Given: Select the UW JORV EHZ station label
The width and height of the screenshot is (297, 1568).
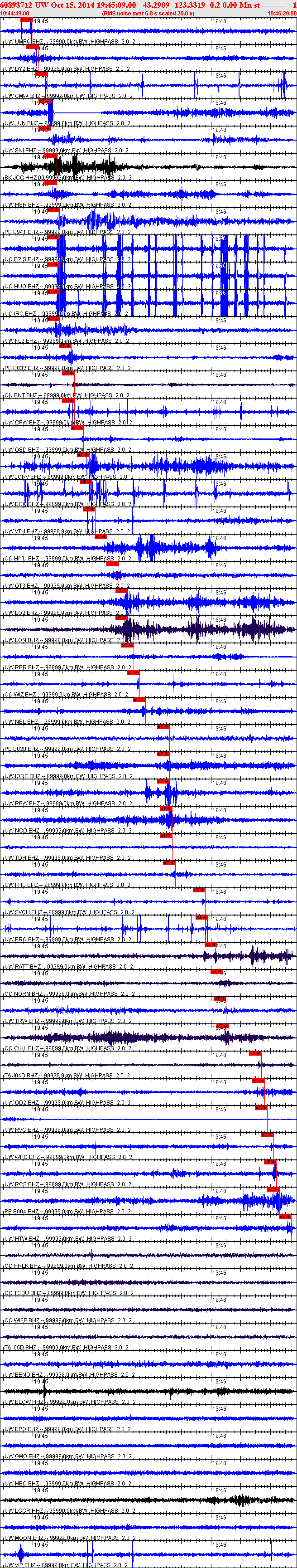Looking at the screenshot, I should (x=69, y=477).
